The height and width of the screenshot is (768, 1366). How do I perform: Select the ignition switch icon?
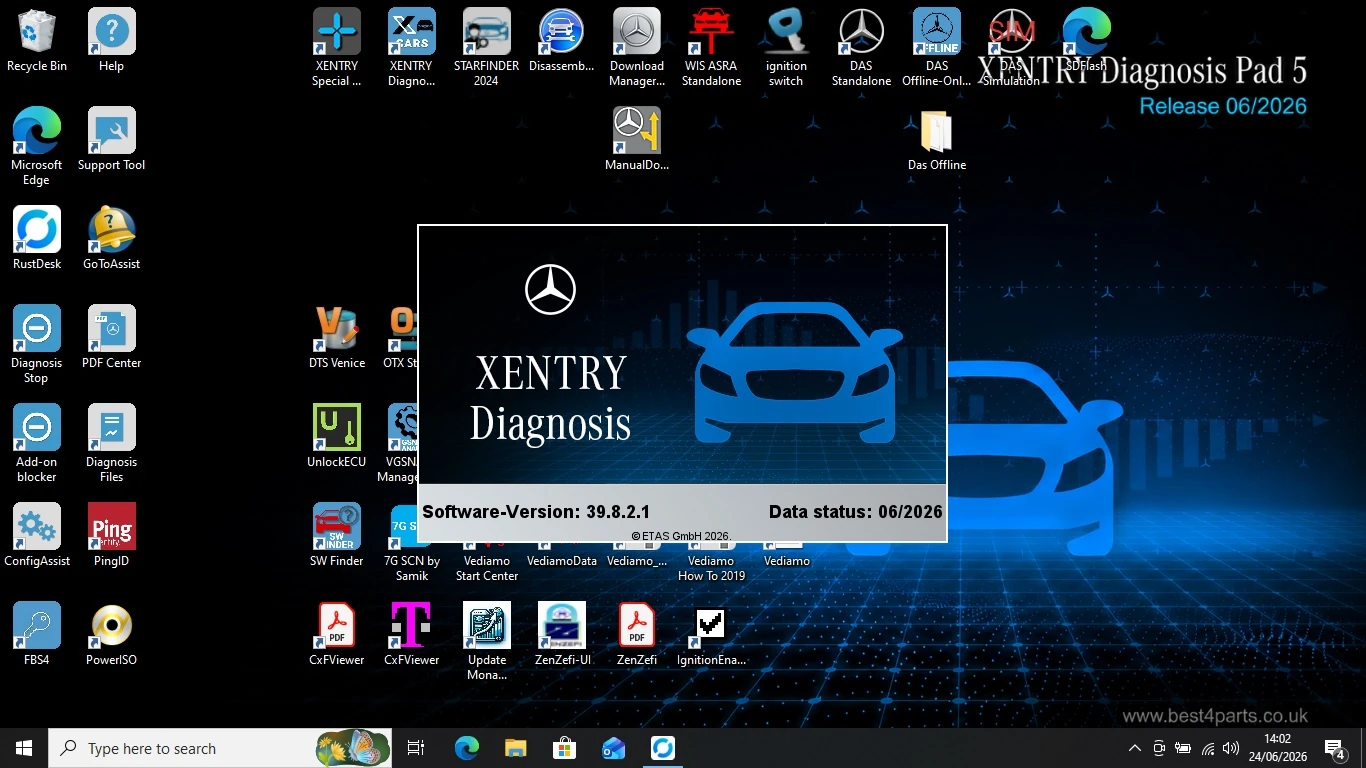tap(787, 48)
